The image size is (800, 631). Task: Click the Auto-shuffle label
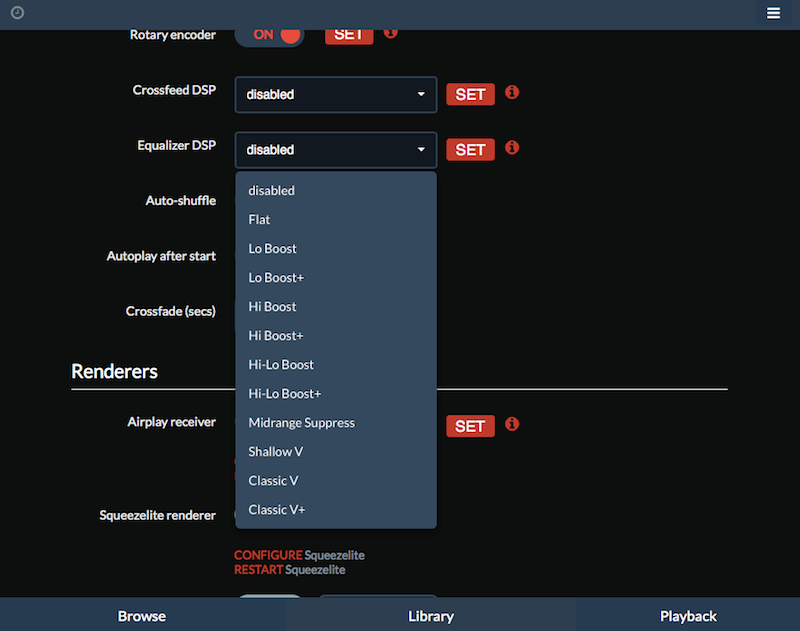coord(181,200)
